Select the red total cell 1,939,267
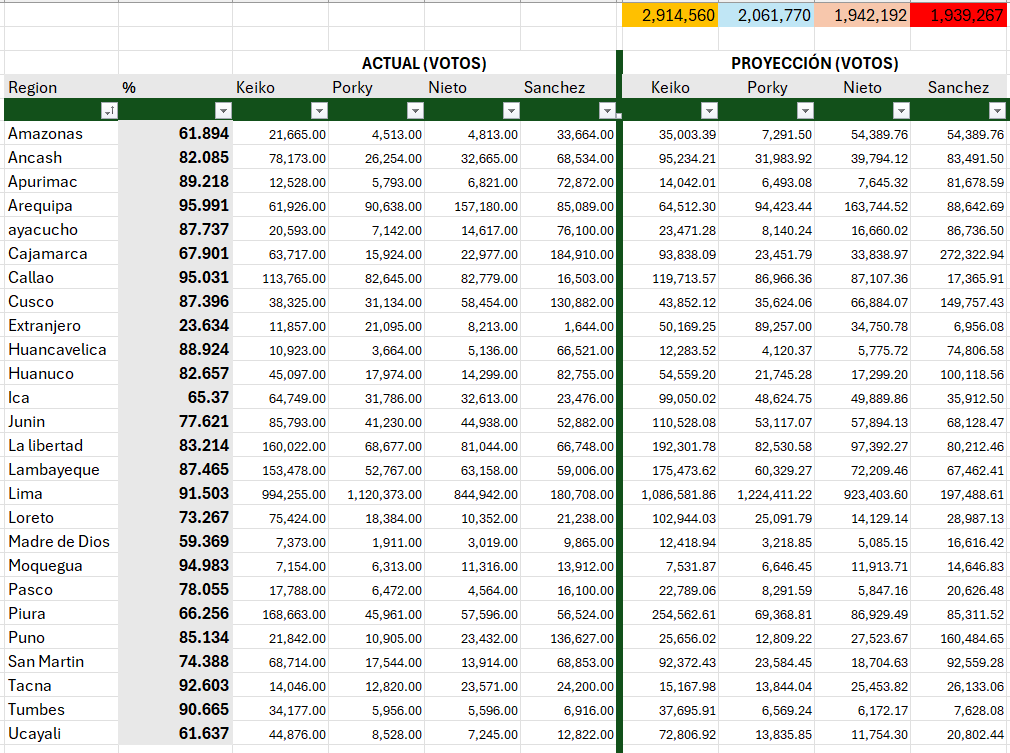Viewport: 1010px width, 753px height. click(x=958, y=15)
